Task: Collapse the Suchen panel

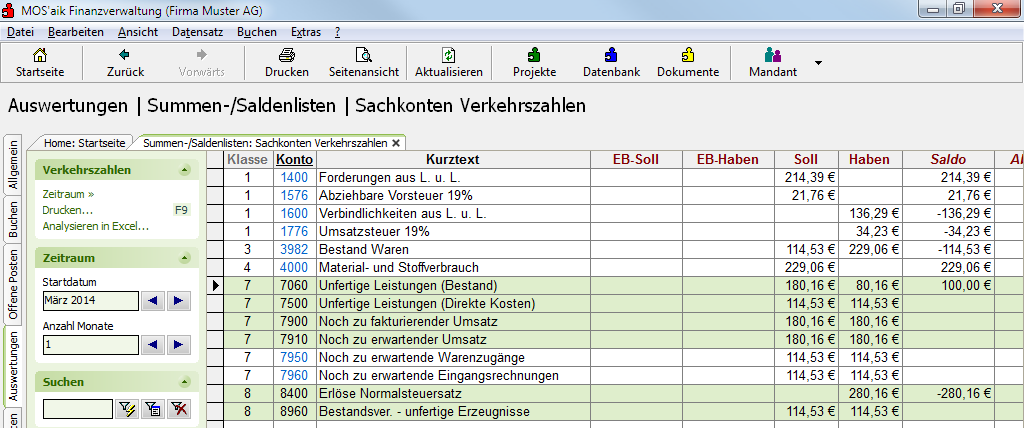Action: coord(185,382)
